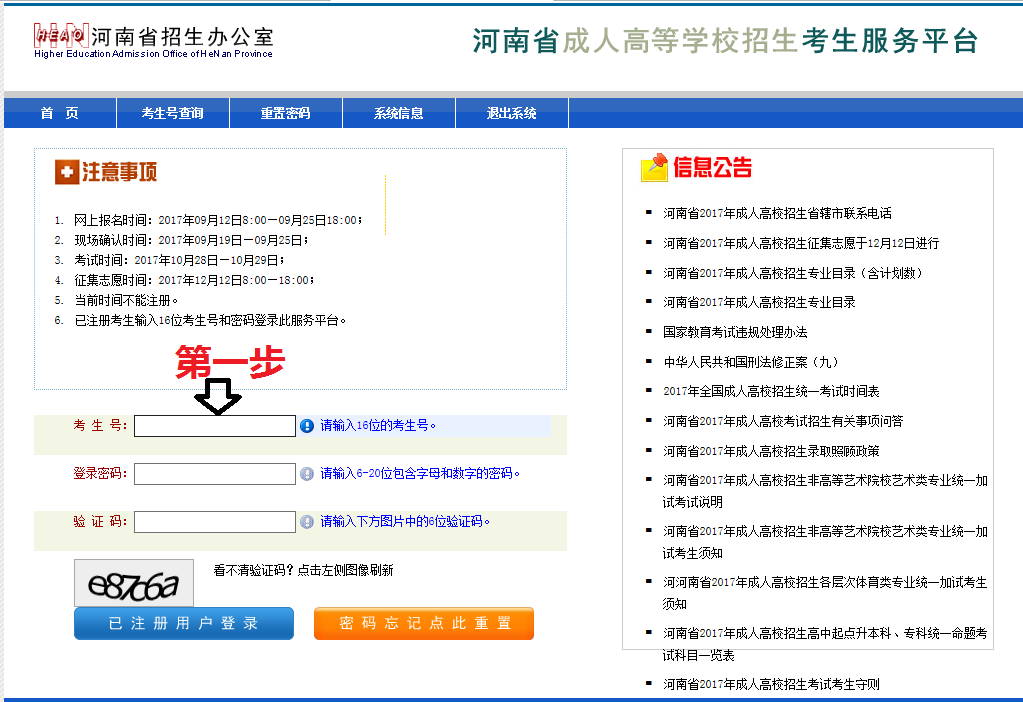The image size is (1023, 702).
Task: Go to 重置密码 in navigation bar
Action: pyautogui.click(x=285, y=113)
